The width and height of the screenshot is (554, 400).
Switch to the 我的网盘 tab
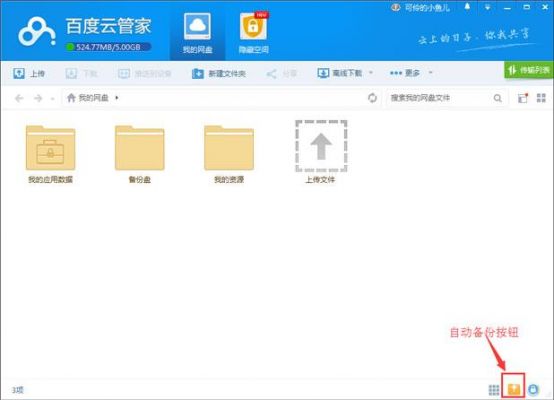click(197, 34)
